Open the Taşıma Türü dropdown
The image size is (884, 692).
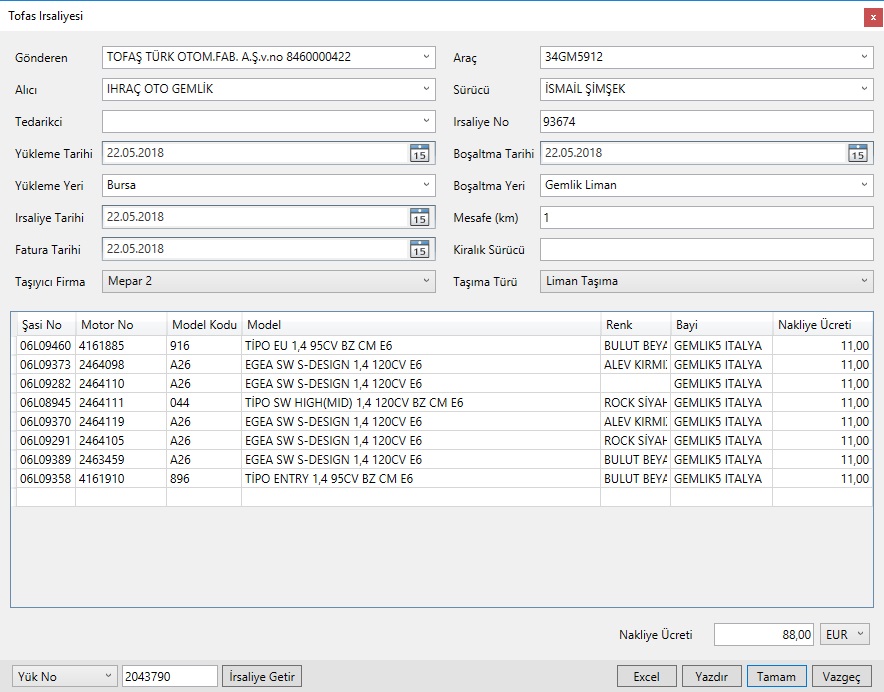tap(864, 281)
